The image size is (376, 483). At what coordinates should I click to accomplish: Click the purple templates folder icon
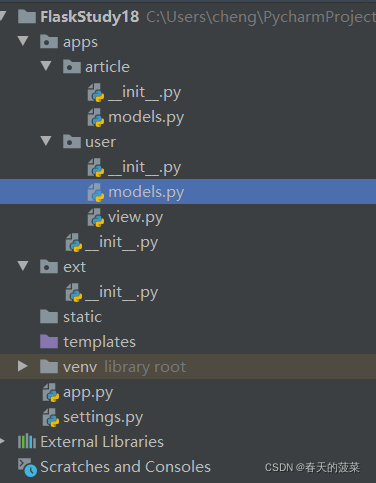49,342
